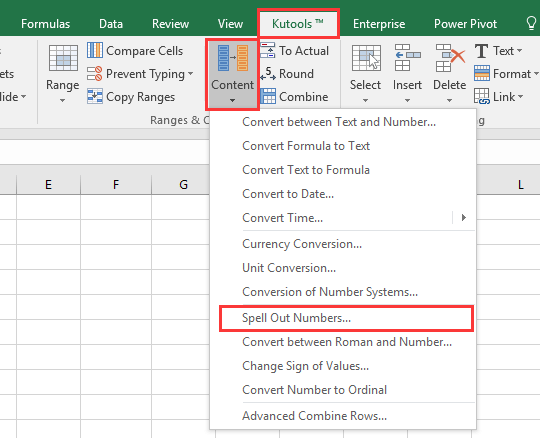Click the Text tools T icon

(481, 51)
